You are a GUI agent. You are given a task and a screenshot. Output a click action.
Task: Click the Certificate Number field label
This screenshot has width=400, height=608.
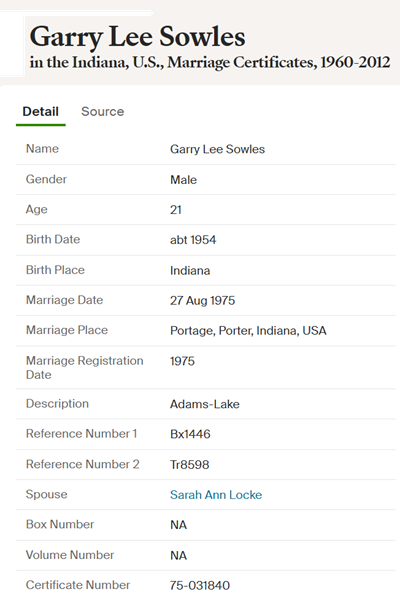[78, 585]
